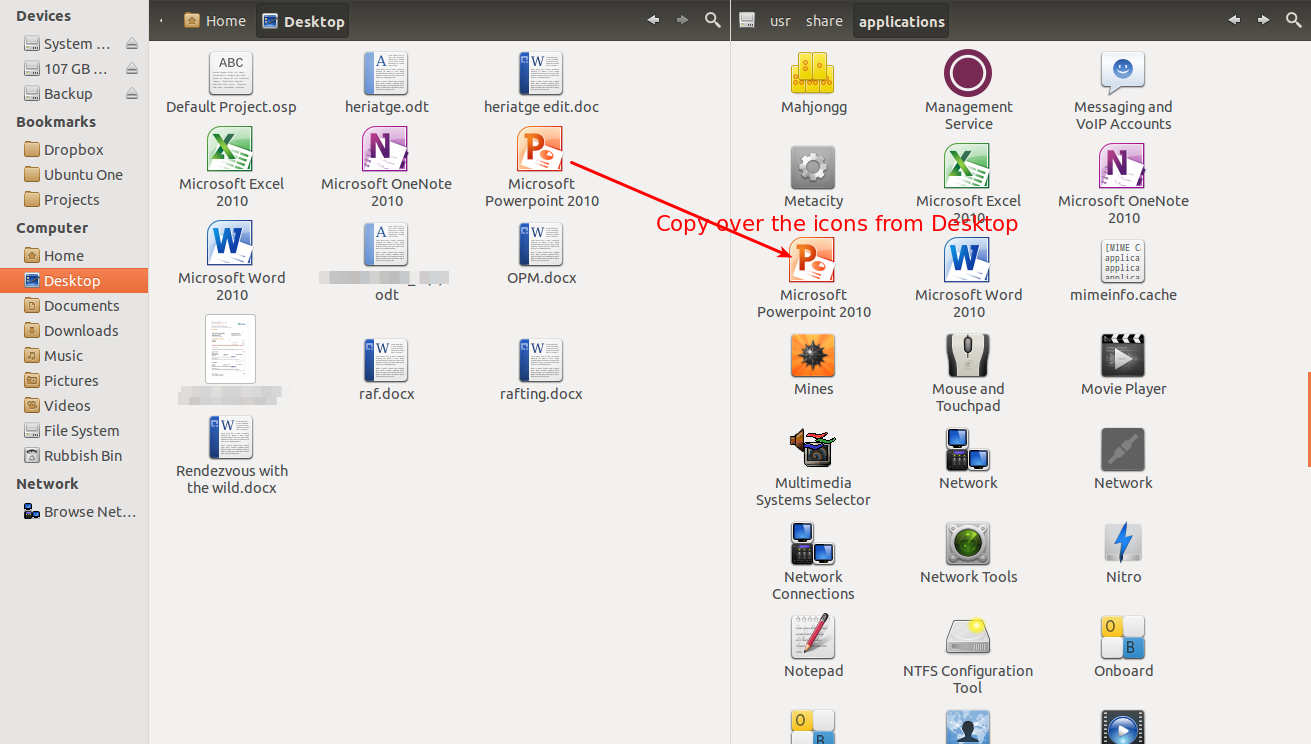This screenshot has width=1311, height=744.
Task: Open Documents in sidebar
Action: [74, 305]
